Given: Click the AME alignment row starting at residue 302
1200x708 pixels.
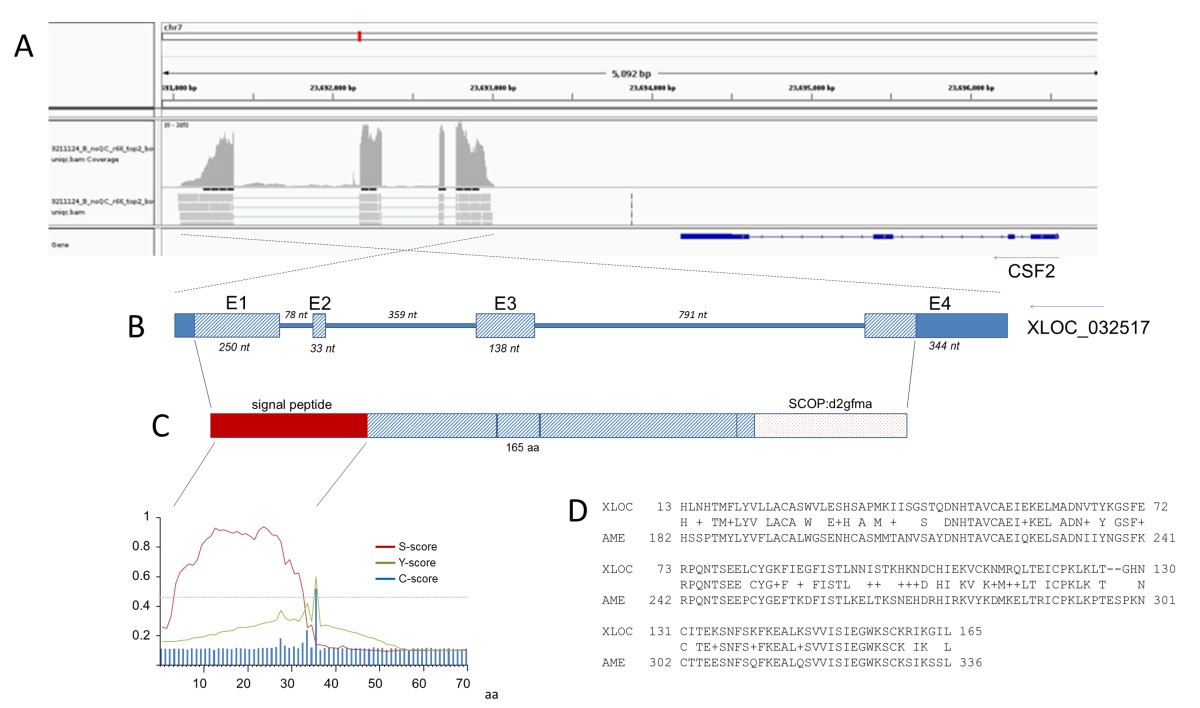Looking at the screenshot, I should pos(794,662).
